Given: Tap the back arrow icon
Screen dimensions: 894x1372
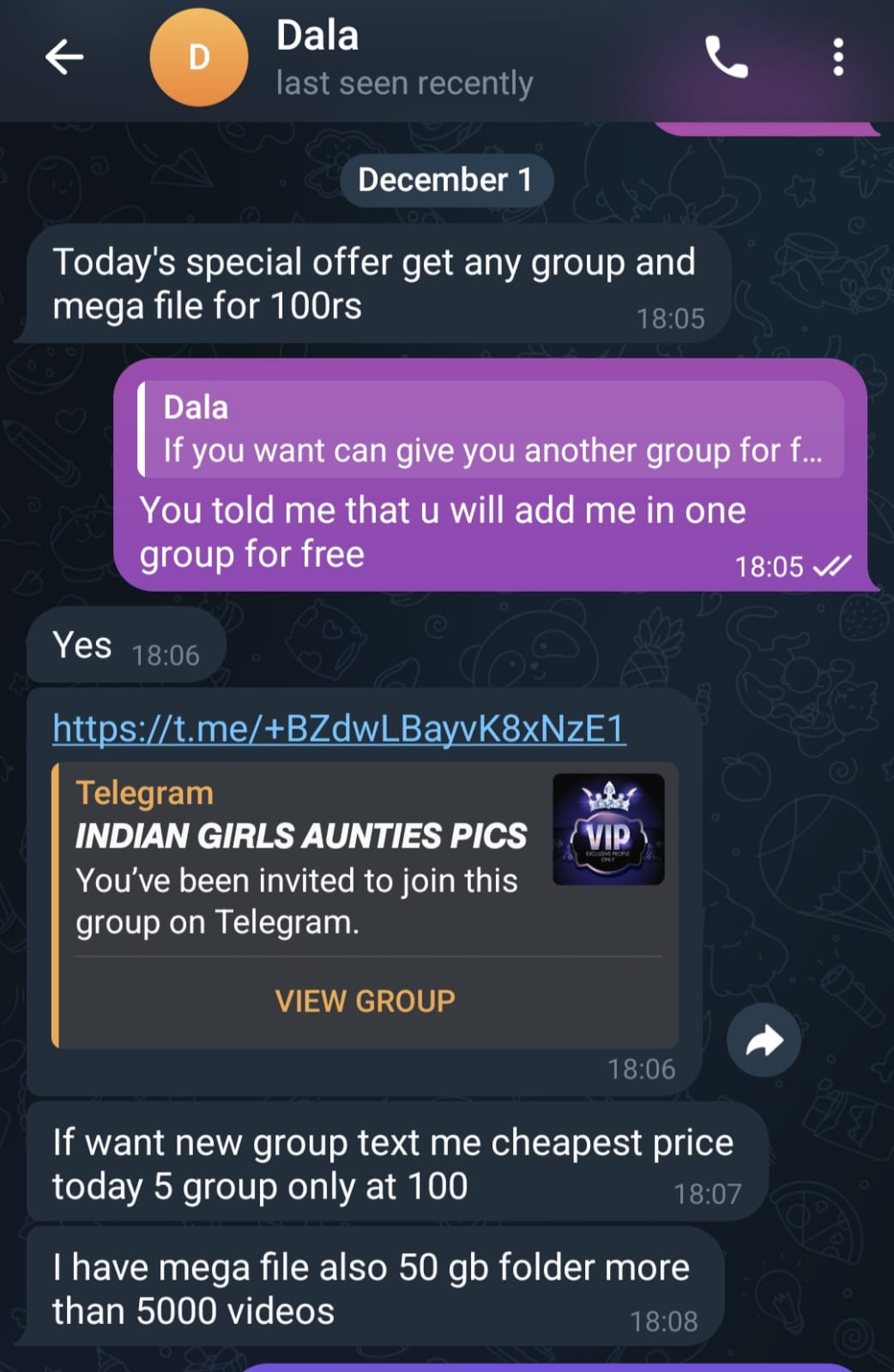Looking at the screenshot, I should click(x=64, y=58).
